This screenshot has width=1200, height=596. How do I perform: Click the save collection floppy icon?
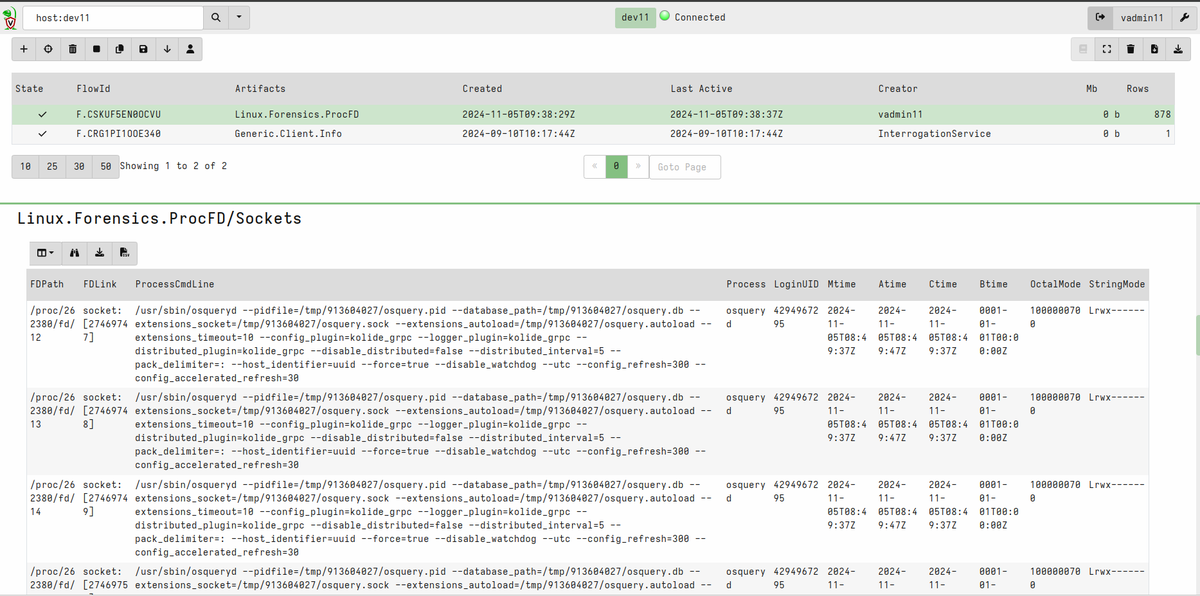click(x=143, y=48)
